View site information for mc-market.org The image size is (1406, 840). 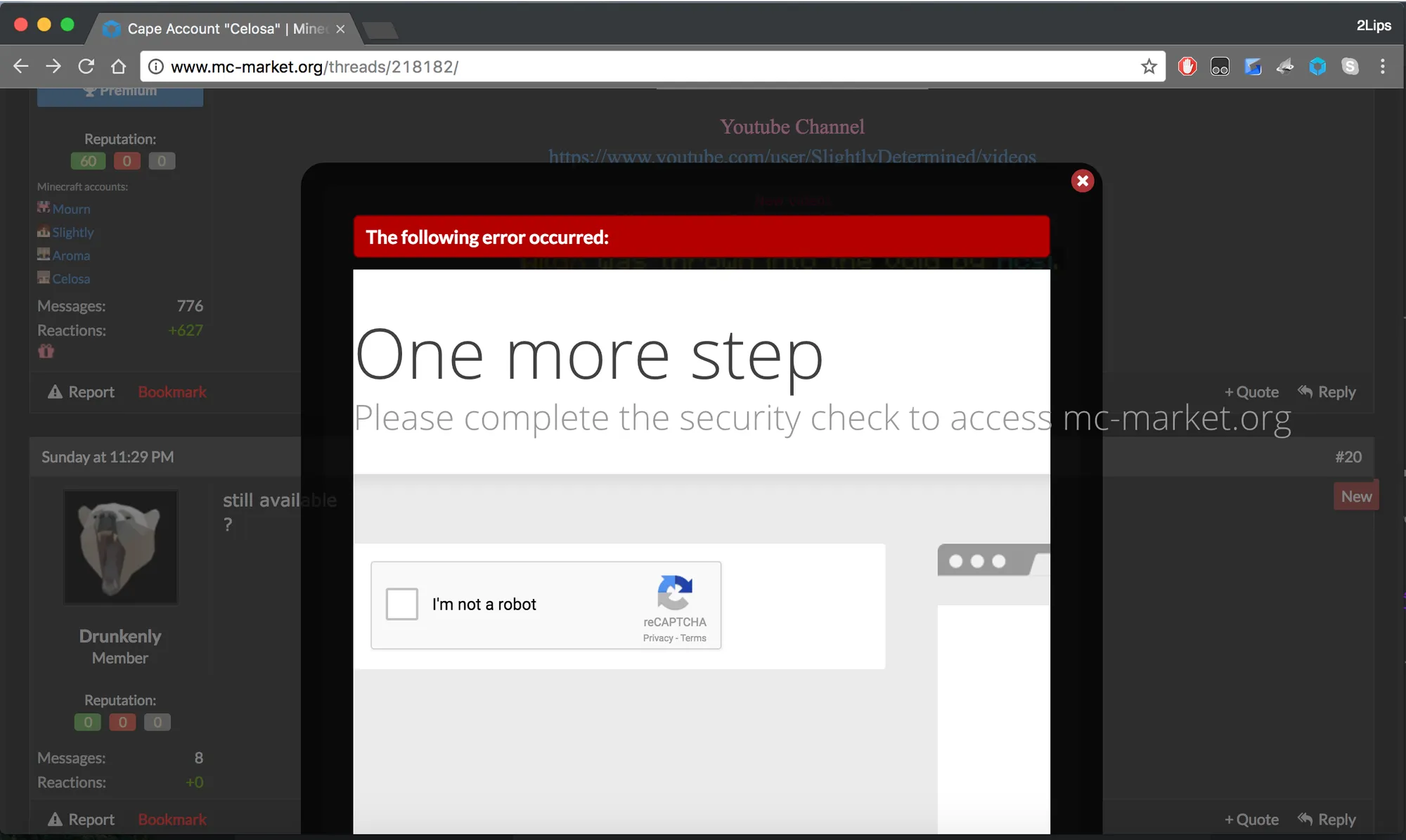pos(156,67)
